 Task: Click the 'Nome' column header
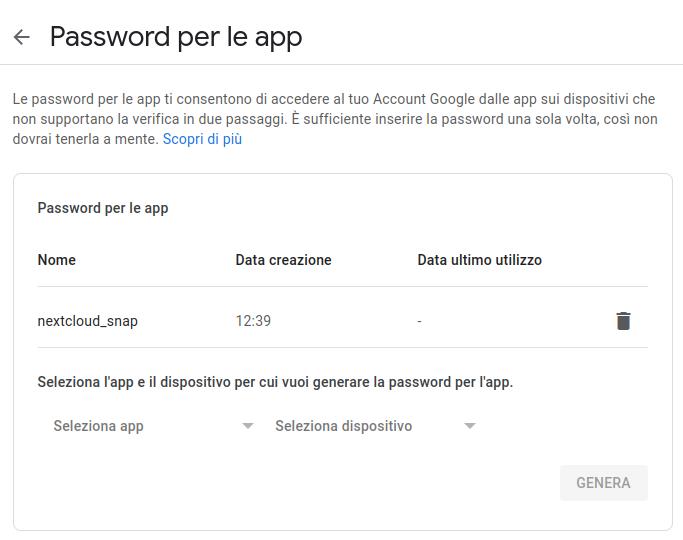pyautogui.click(x=57, y=260)
